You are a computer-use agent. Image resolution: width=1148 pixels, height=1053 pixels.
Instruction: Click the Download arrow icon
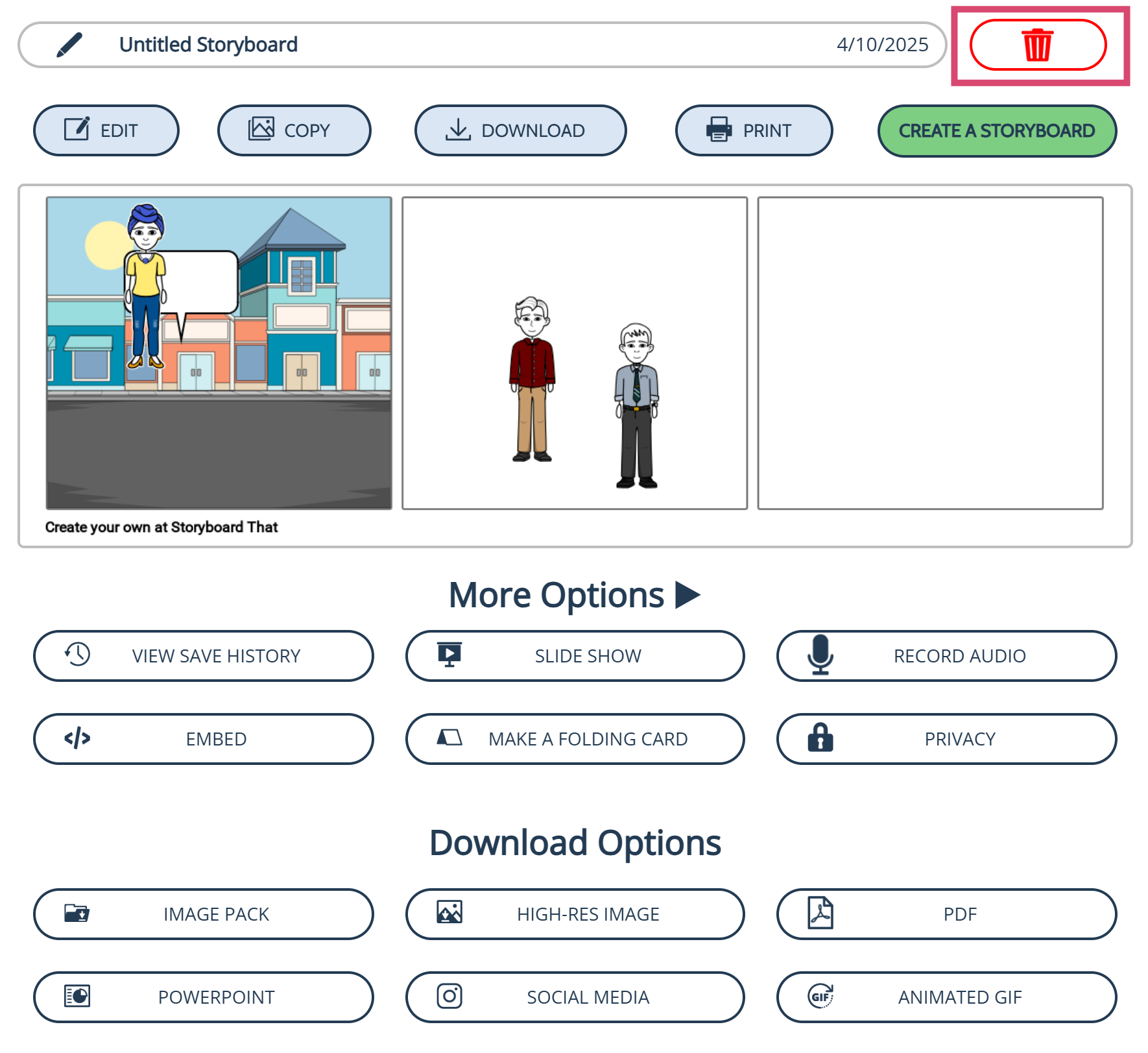point(458,130)
